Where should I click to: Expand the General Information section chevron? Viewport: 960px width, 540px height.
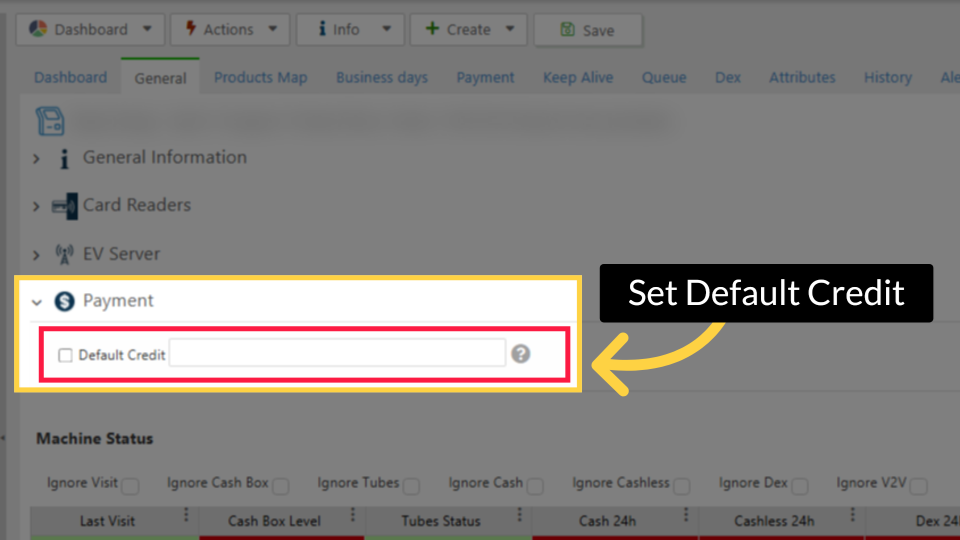[36, 159]
